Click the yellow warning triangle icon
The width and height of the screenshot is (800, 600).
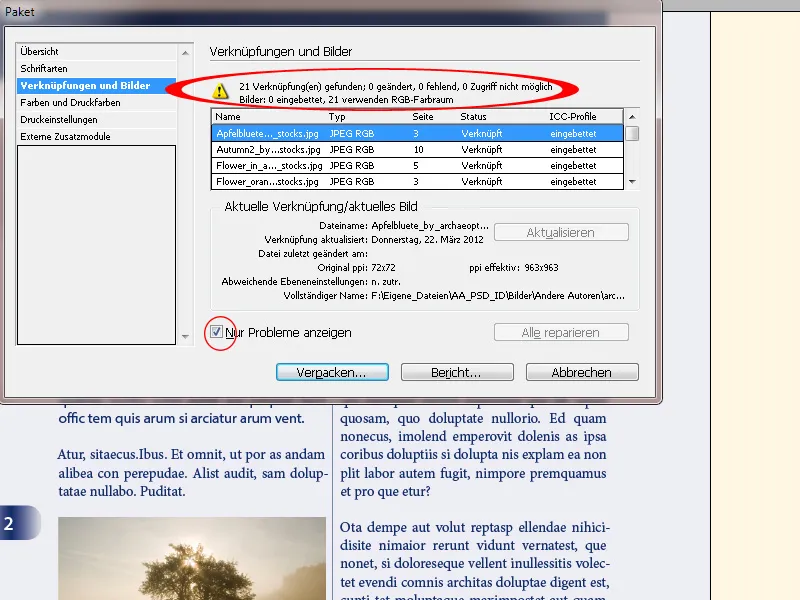(x=220, y=91)
